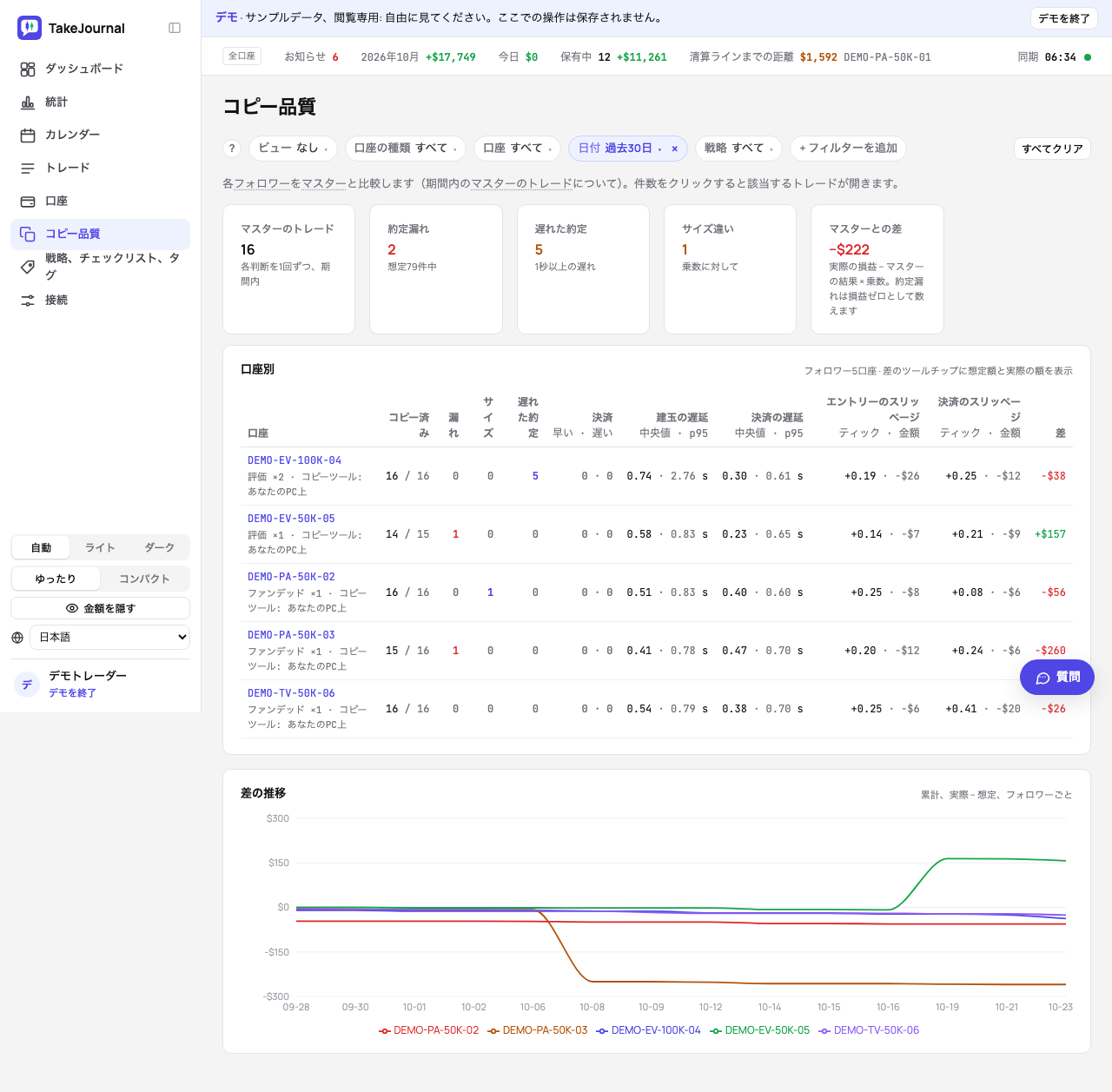Click the globe language icon
The image size is (1112, 1092).
[17, 637]
